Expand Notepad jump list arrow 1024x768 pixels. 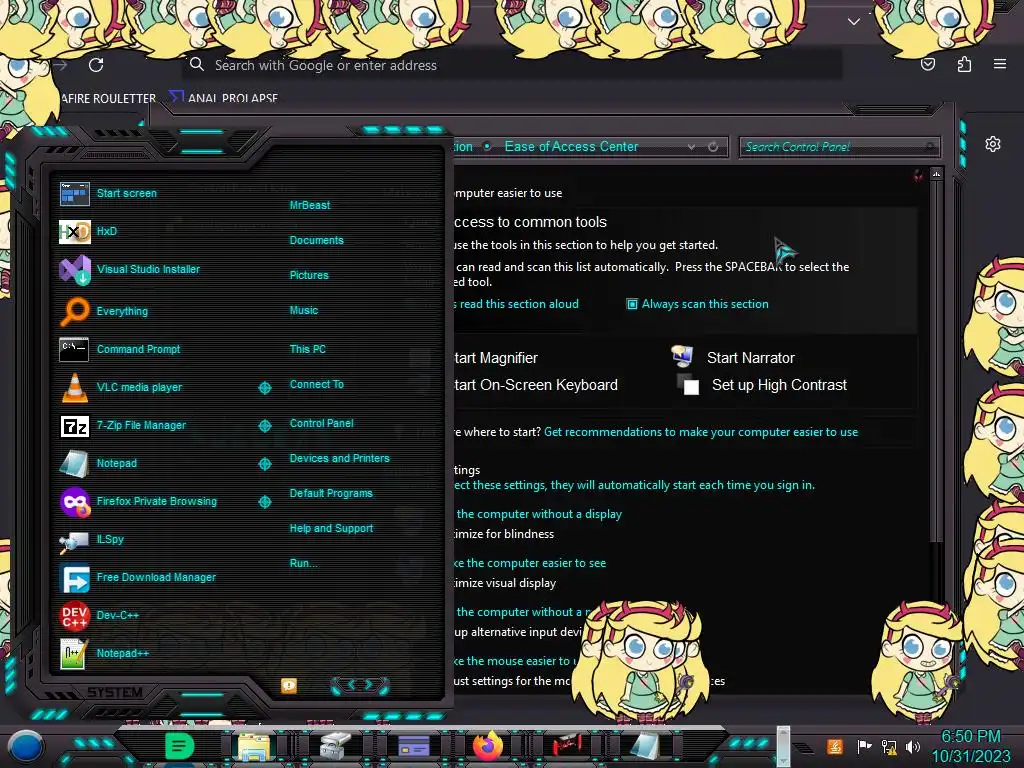(x=264, y=464)
